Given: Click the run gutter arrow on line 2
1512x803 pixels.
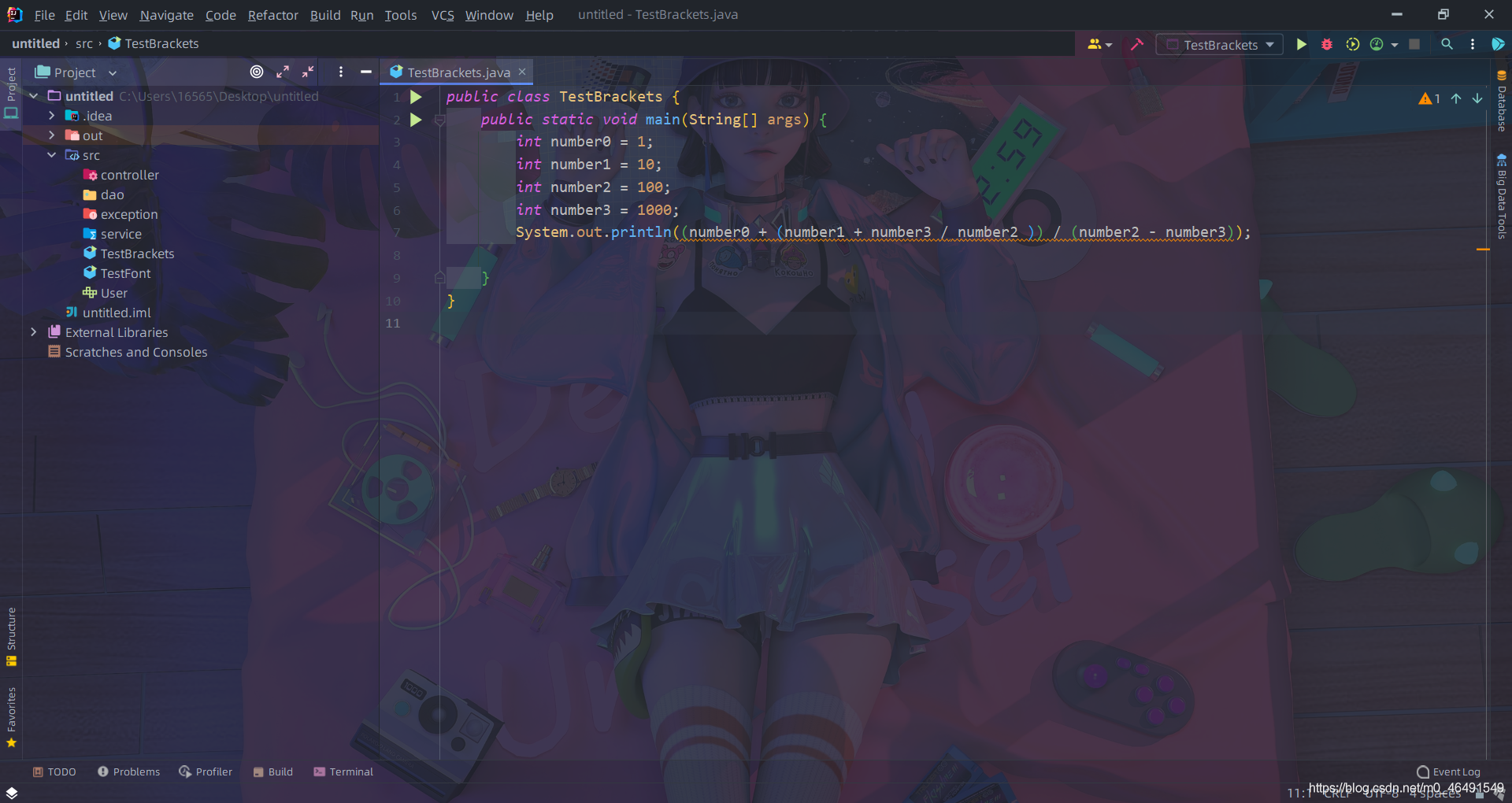Looking at the screenshot, I should tap(416, 120).
